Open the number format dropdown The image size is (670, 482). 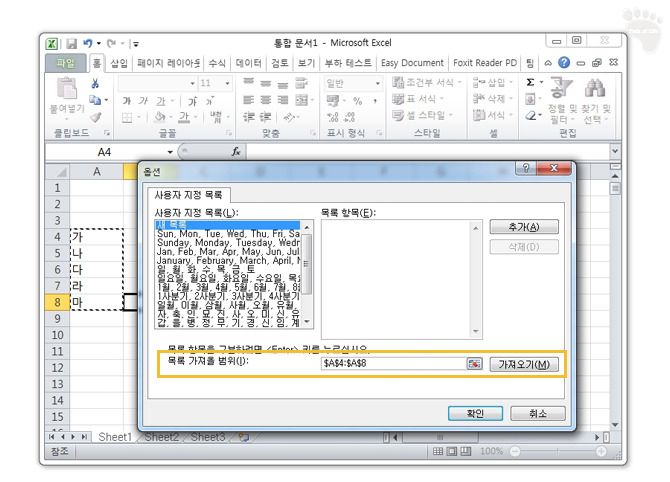tap(378, 83)
